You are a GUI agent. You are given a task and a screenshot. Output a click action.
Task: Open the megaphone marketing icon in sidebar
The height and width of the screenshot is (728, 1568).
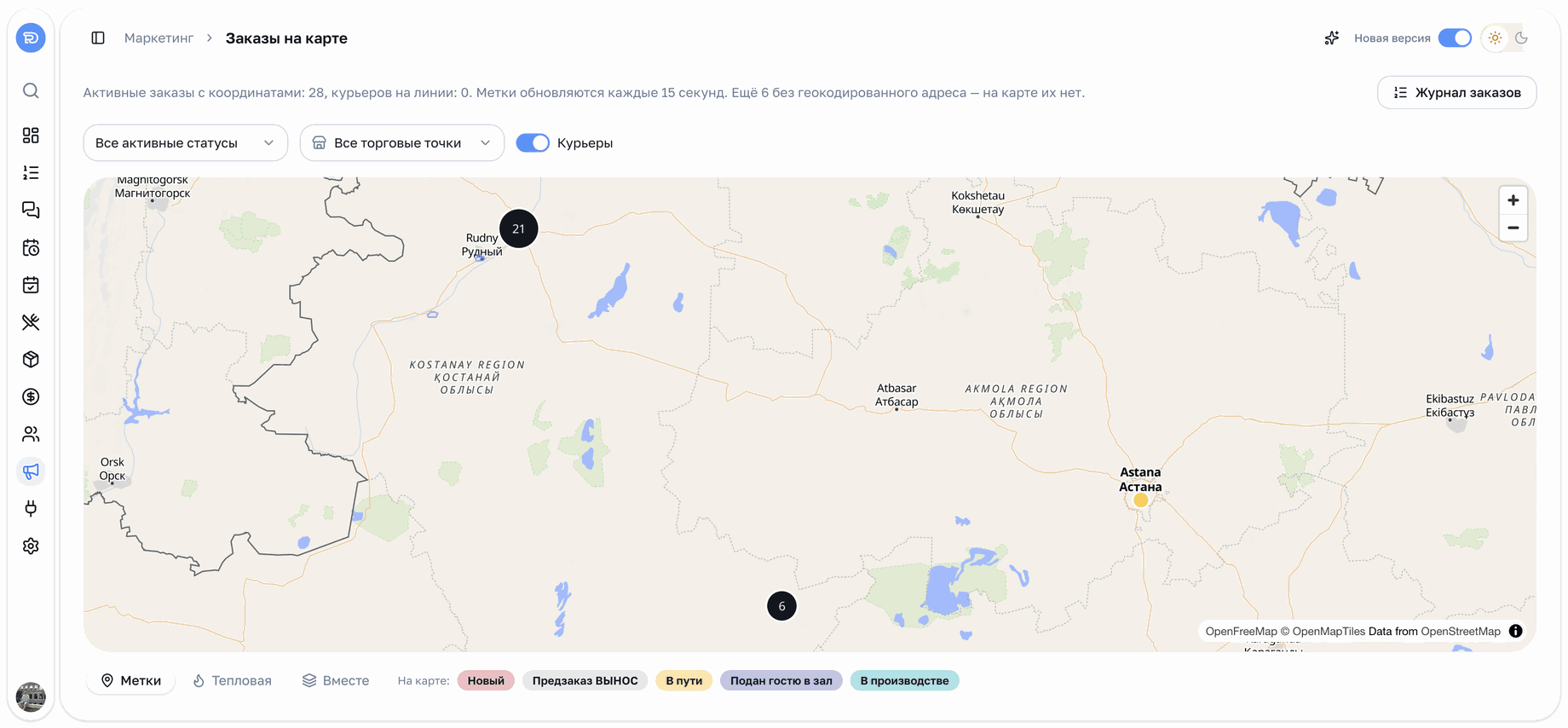click(x=31, y=471)
